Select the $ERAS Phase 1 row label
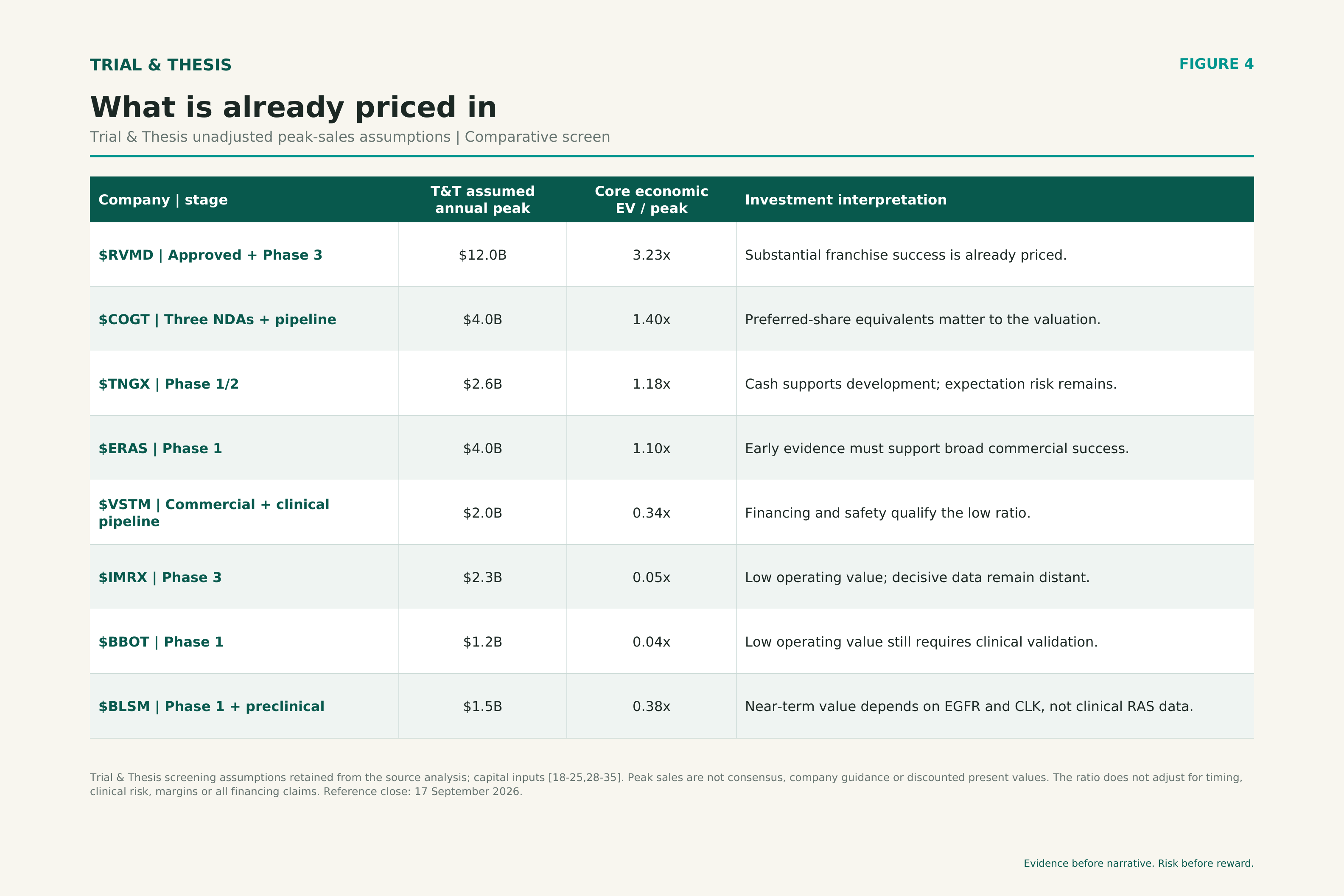 tap(160, 448)
